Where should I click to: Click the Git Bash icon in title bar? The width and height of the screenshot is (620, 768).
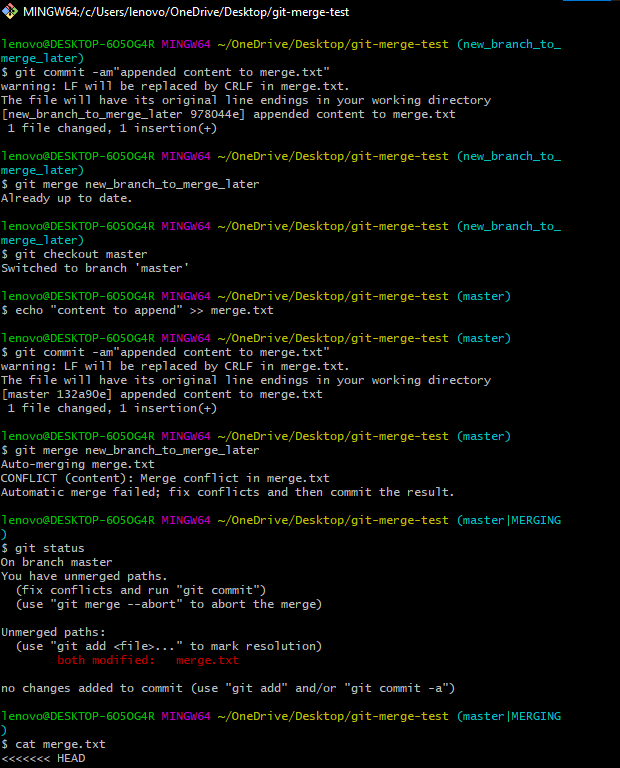click(10, 11)
